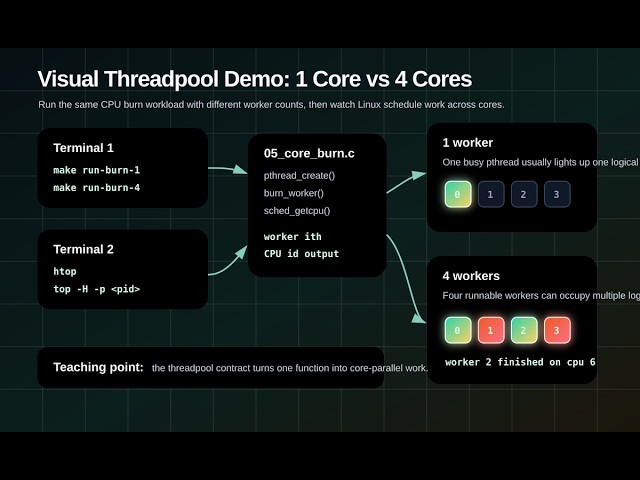
Task: Select the top -H -p <pid> command
Action: click(x=97, y=289)
